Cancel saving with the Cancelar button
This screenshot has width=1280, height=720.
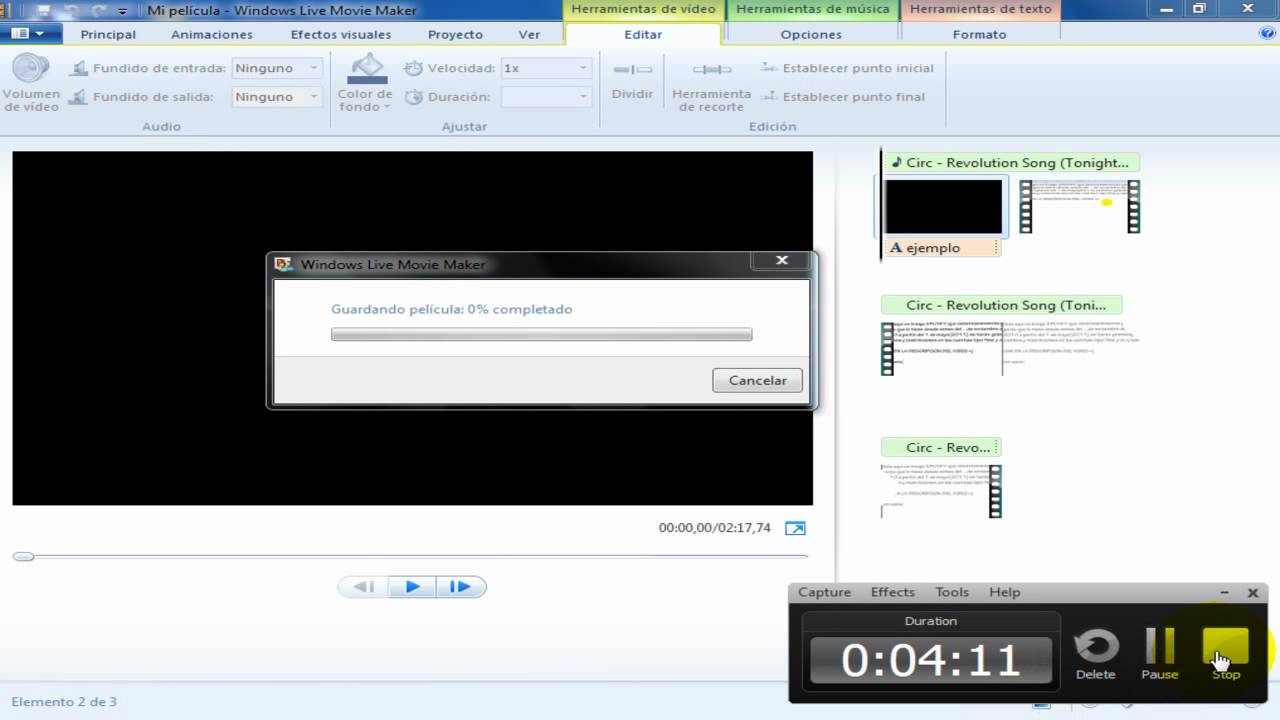click(757, 380)
